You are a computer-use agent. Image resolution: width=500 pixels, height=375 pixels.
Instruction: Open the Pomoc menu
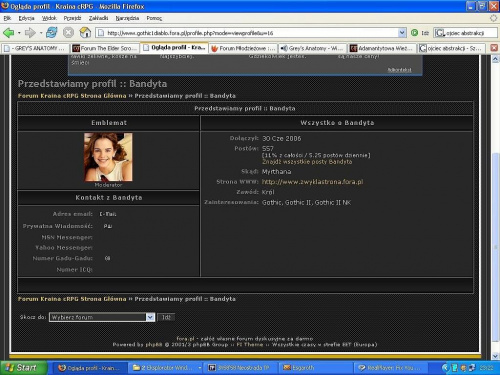coord(154,18)
